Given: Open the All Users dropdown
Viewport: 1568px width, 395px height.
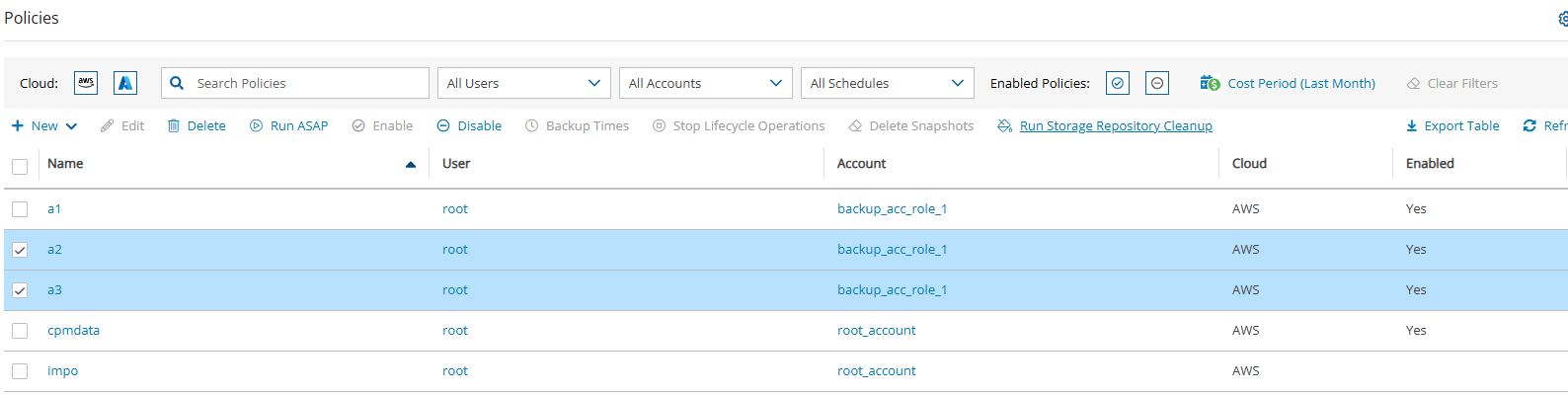Looking at the screenshot, I should click(524, 83).
